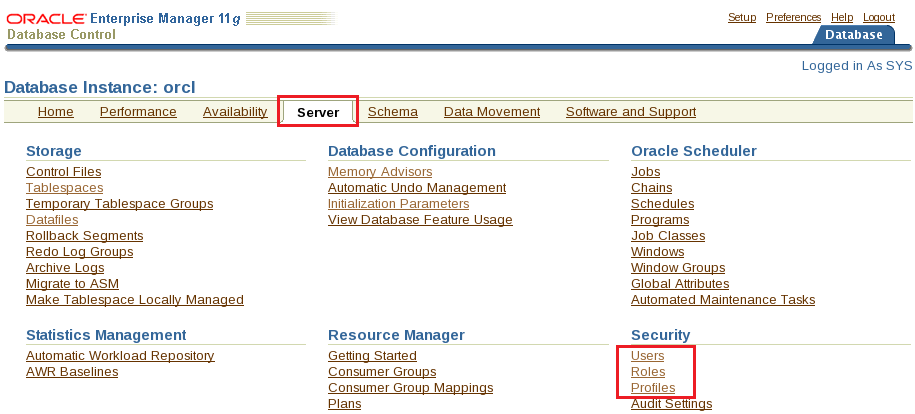
Task: Open Automatic Workload Repository
Action: [120, 356]
